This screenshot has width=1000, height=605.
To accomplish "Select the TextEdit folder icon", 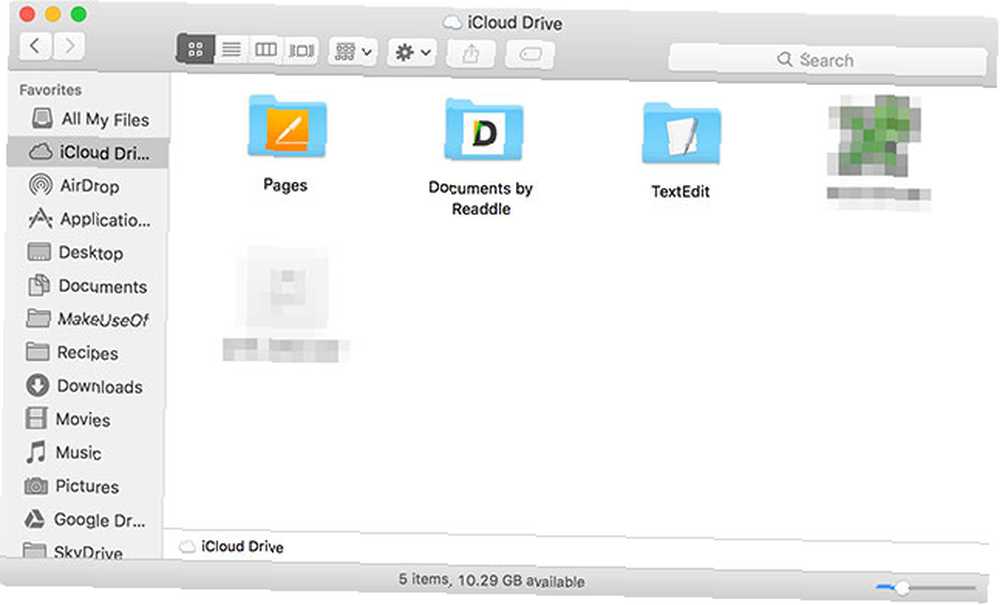I will 682,134.
